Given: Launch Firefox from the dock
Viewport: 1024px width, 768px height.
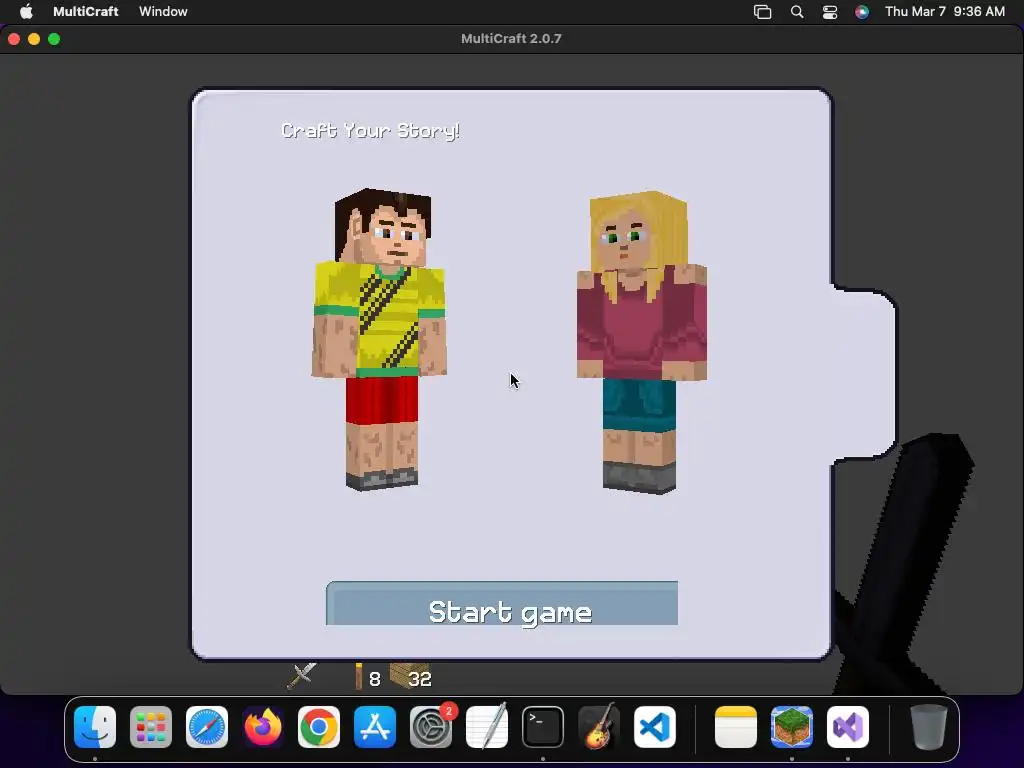Looking at the screenshot, I should [263, 727].
